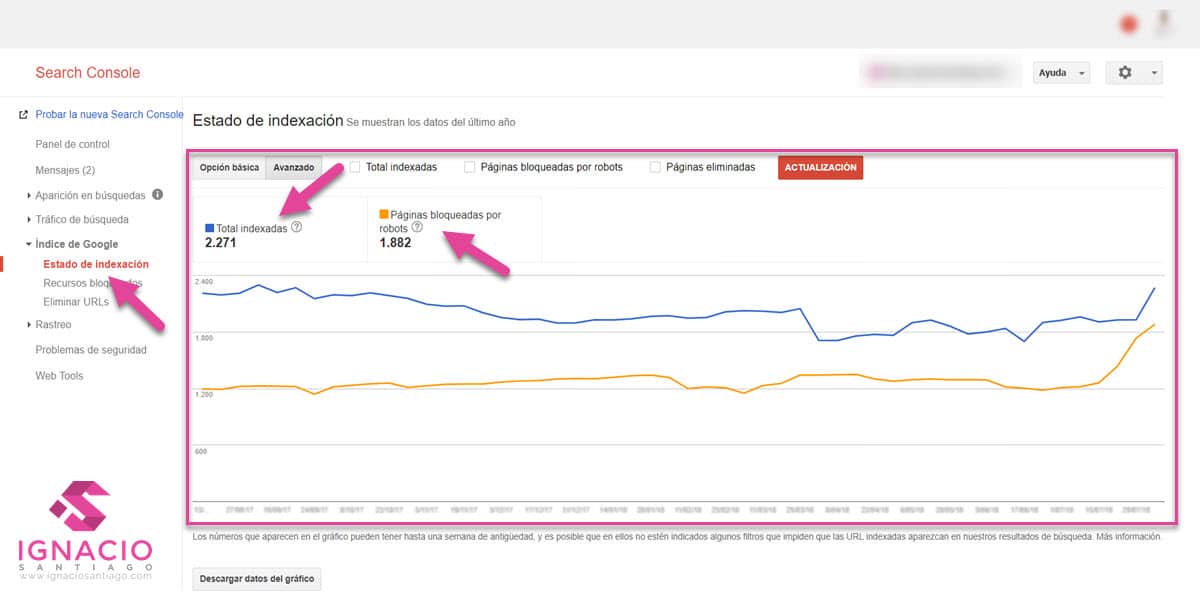Expand Tráfico de búsqueda section

(28, 220)
